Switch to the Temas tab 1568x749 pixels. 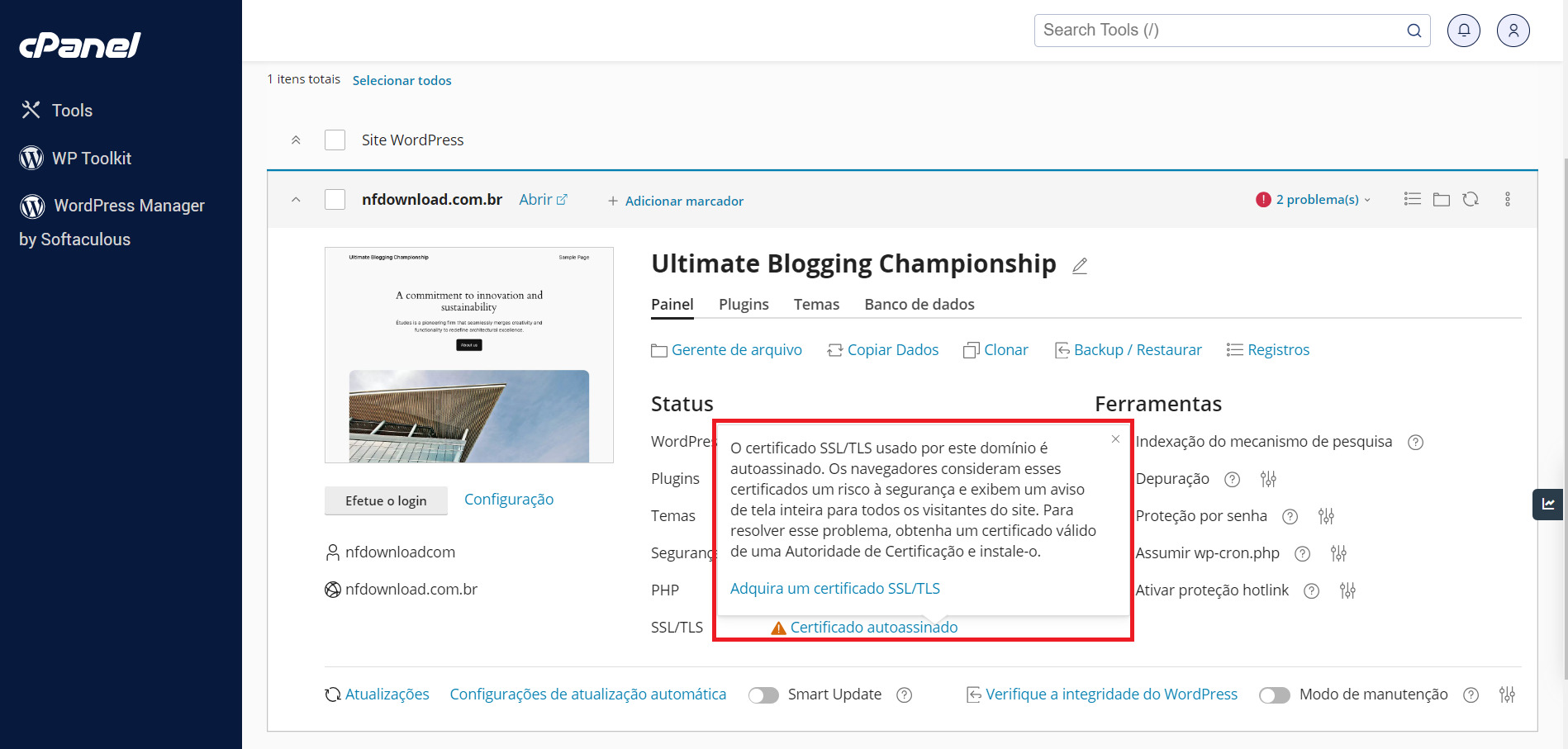[x=816, y=305]
